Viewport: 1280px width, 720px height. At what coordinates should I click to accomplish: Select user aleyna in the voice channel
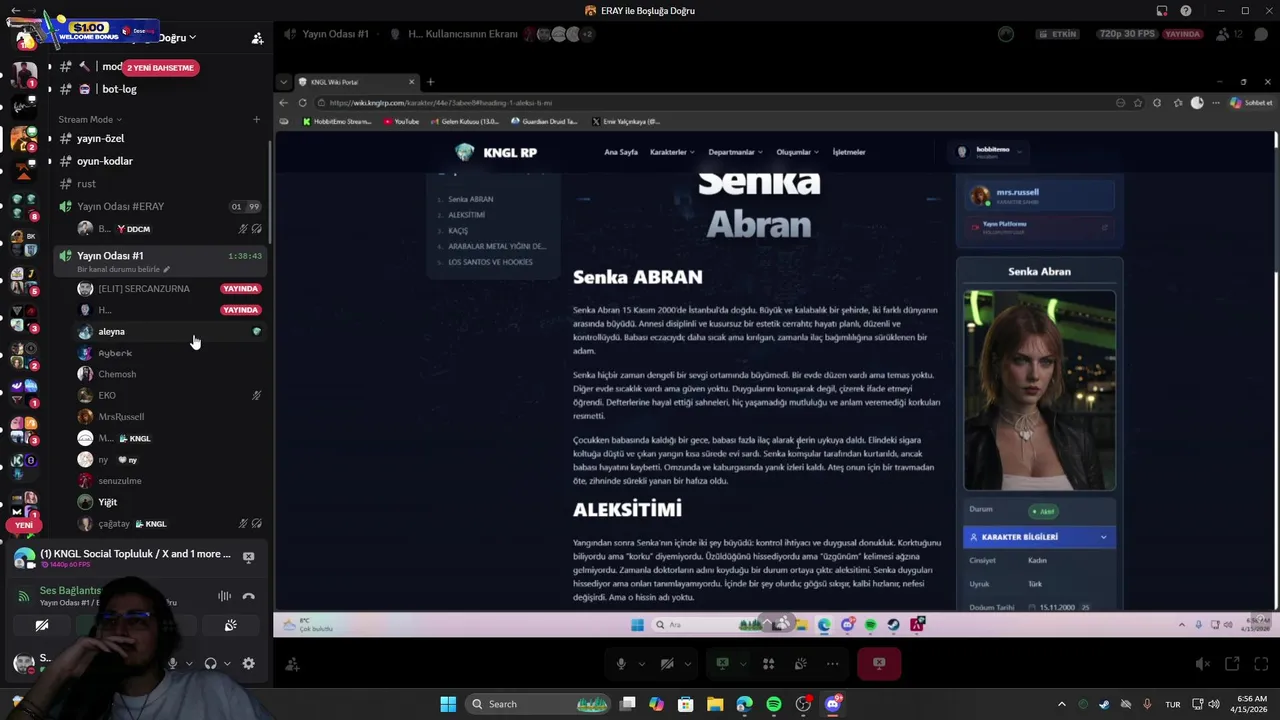160,332
